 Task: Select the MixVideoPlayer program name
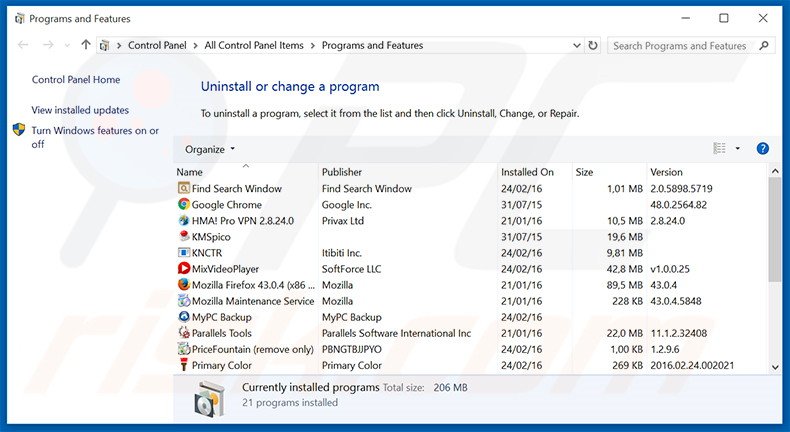[225, 269]
